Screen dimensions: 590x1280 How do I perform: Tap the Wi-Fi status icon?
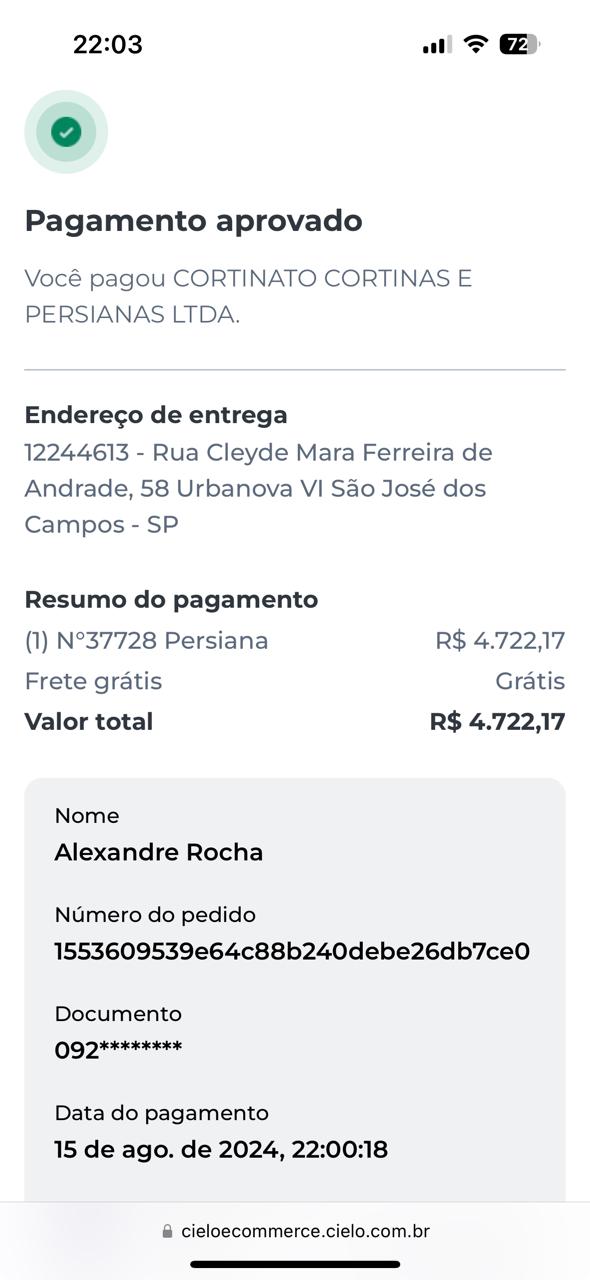coord(476,44)
